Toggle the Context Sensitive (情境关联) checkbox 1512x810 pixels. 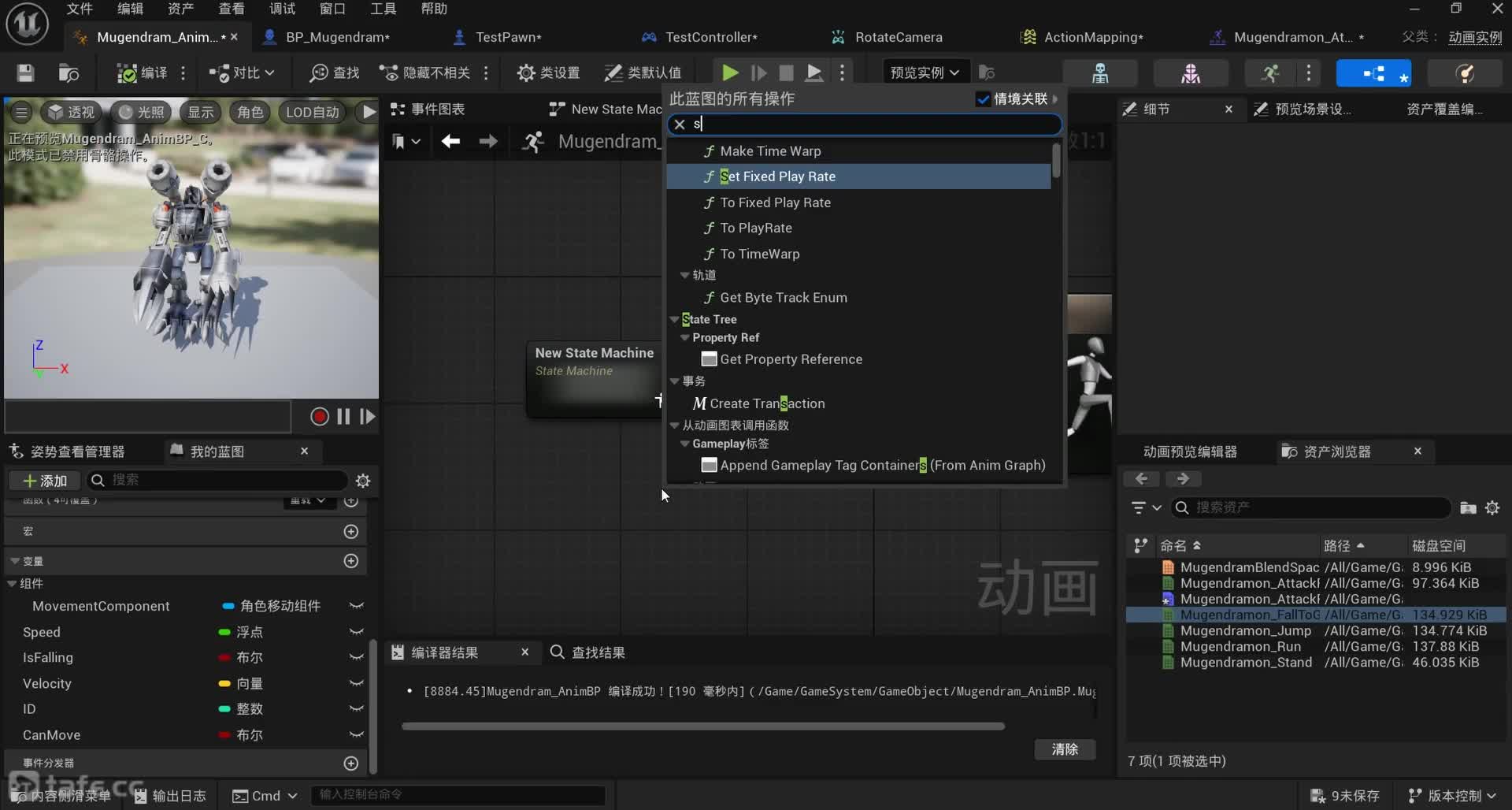pos(983,98)
